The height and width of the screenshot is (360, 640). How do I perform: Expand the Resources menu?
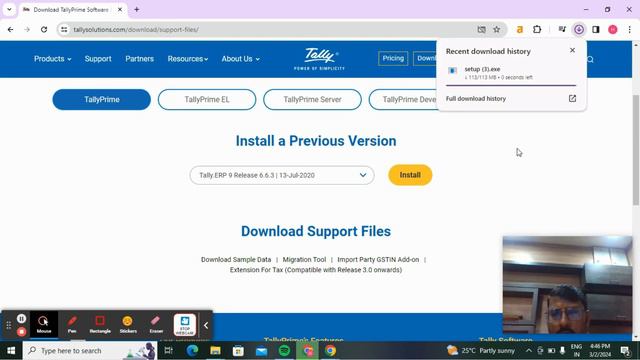pyautogui.click(x=188, y=59)
